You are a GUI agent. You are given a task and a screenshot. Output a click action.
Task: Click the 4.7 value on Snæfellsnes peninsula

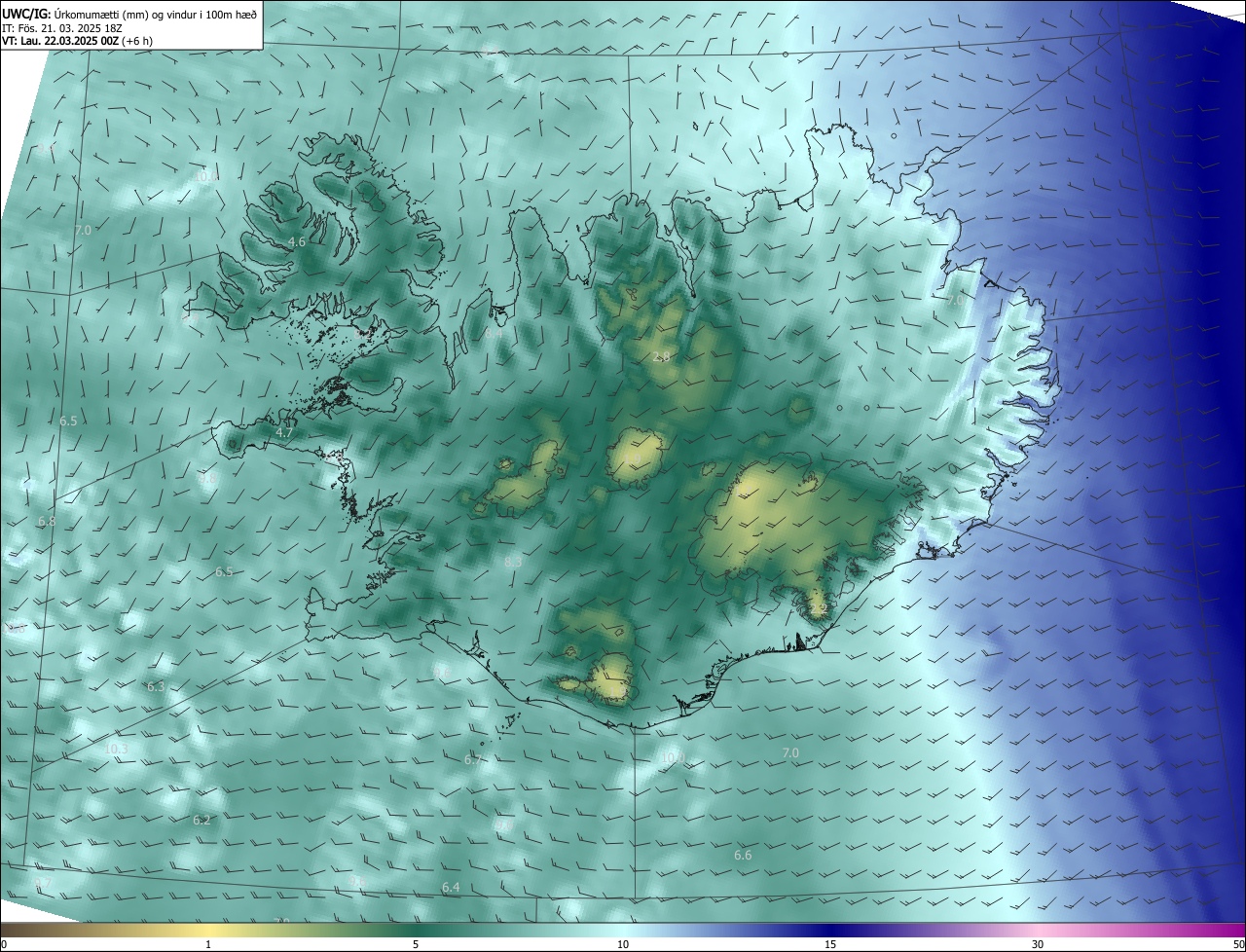coord(284,431)
